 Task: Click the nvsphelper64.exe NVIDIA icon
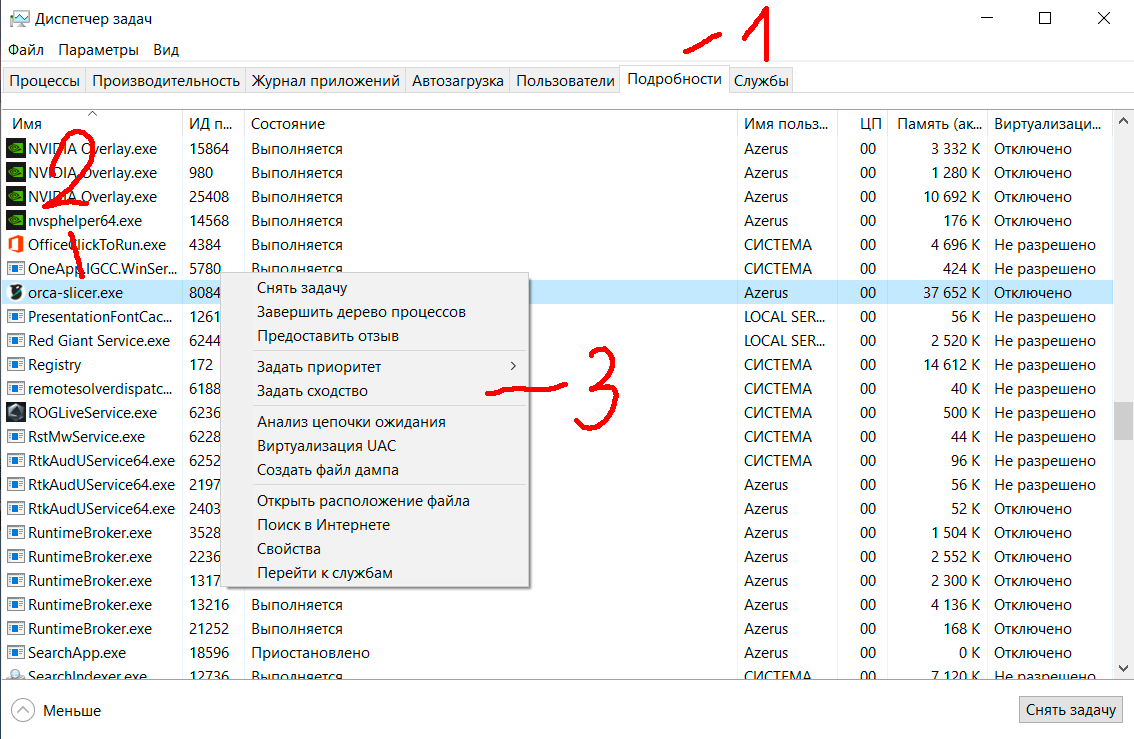(x=15, y=221)
